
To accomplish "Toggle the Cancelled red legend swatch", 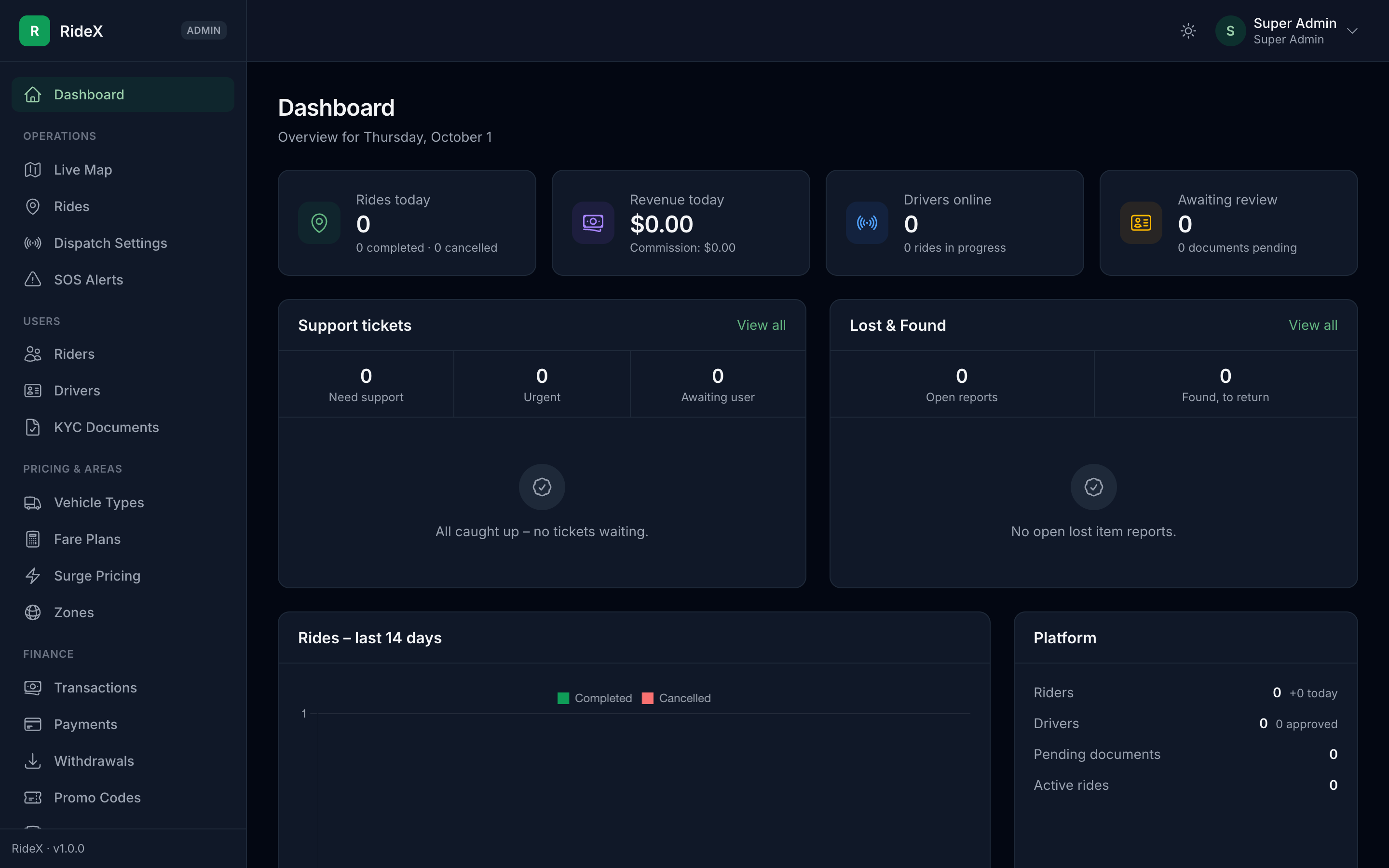I will click(647, 698).
